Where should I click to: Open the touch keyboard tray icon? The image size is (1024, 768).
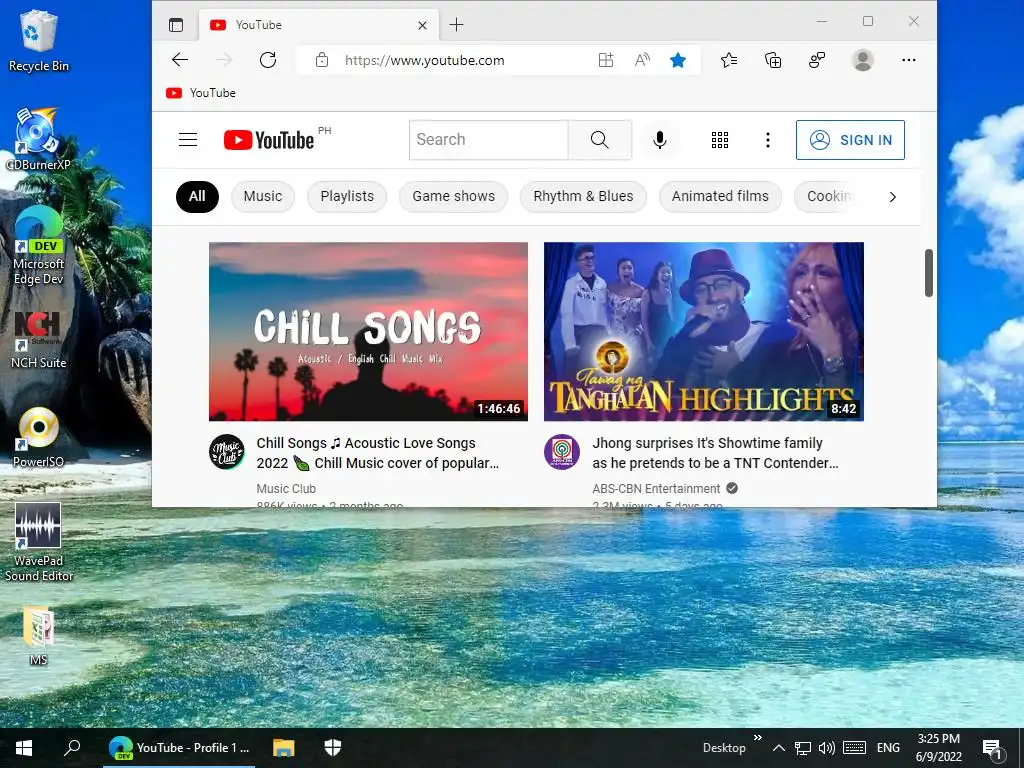pos(854,748)
